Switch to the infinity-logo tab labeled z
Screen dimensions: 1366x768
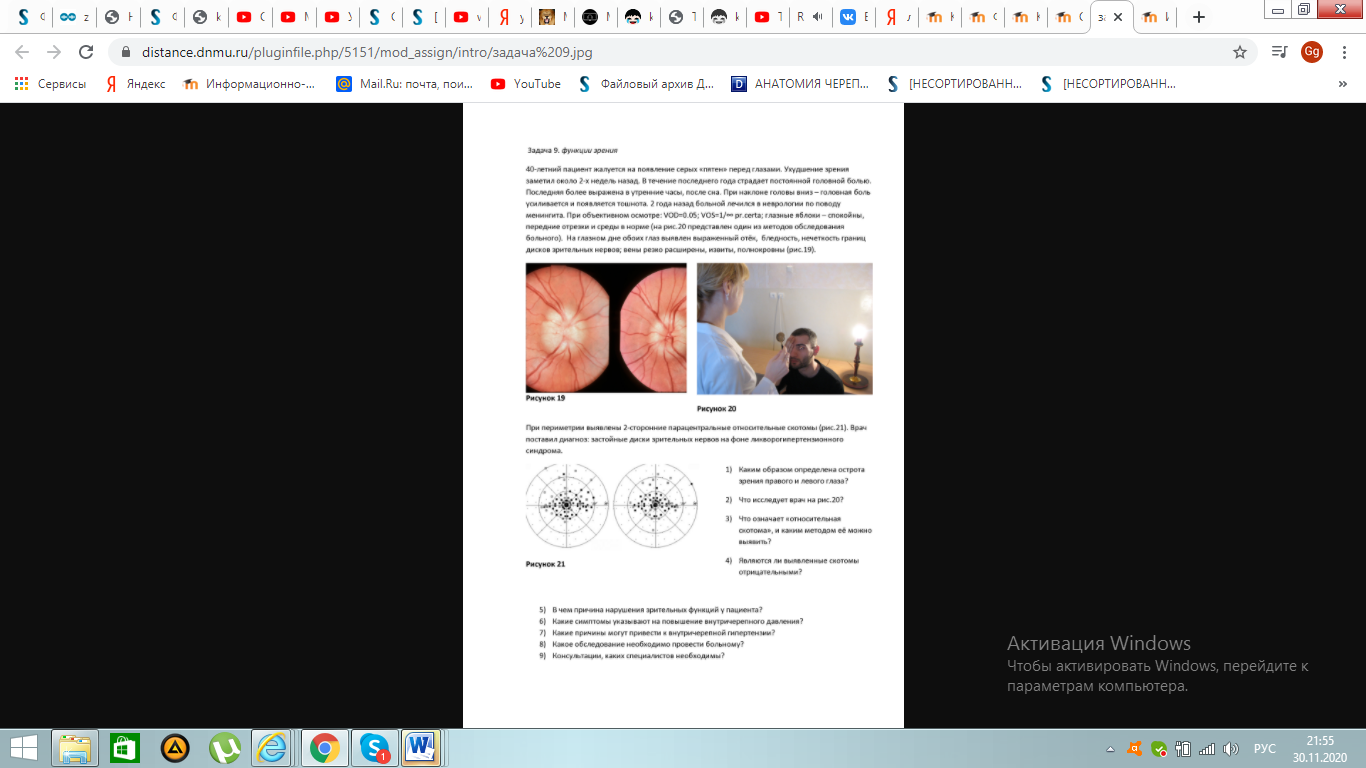click(x=75, y=17)
